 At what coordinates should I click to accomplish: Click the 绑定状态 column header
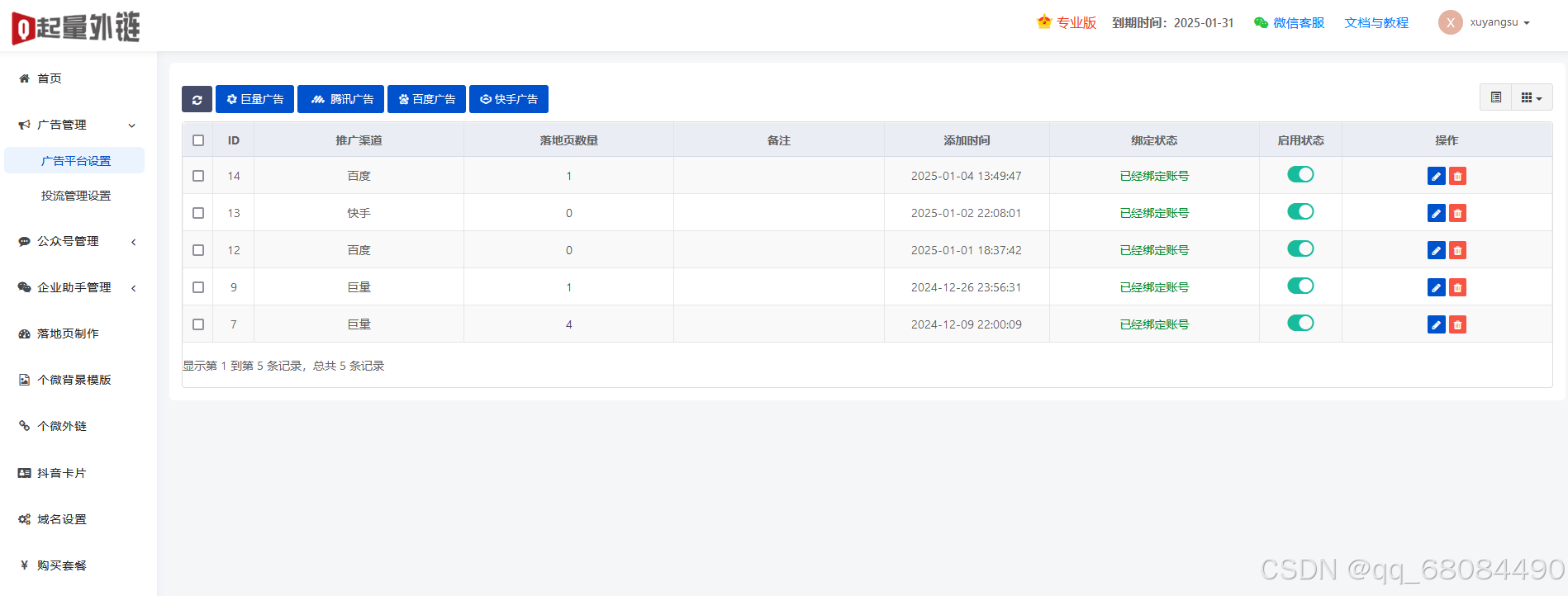pyautogui.click(x=1154, y=140)
